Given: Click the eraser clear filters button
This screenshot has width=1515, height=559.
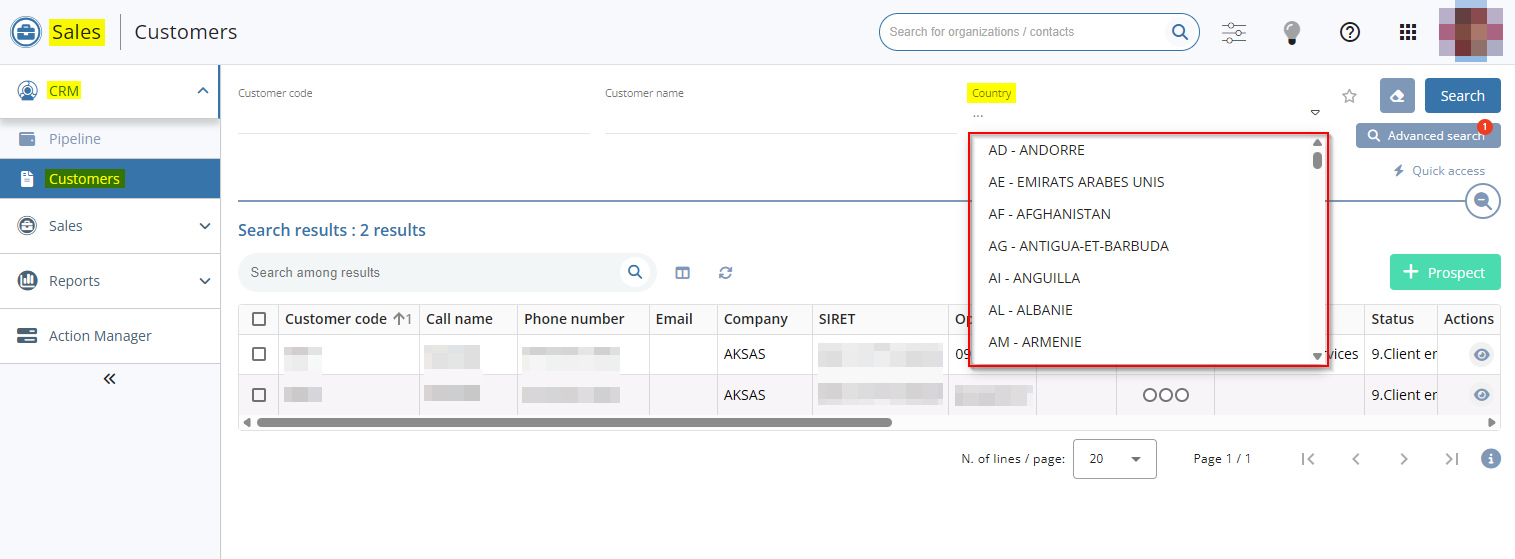Looking at the screenshot, I should 1397,96.
